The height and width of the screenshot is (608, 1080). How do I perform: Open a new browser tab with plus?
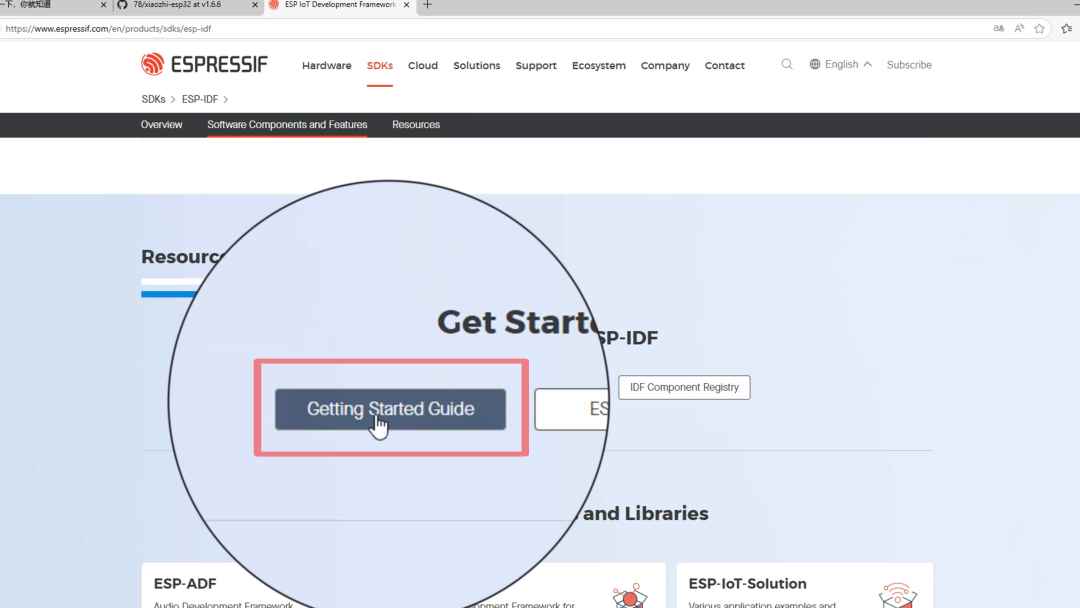pyautogui.click(x=427, y=5)
